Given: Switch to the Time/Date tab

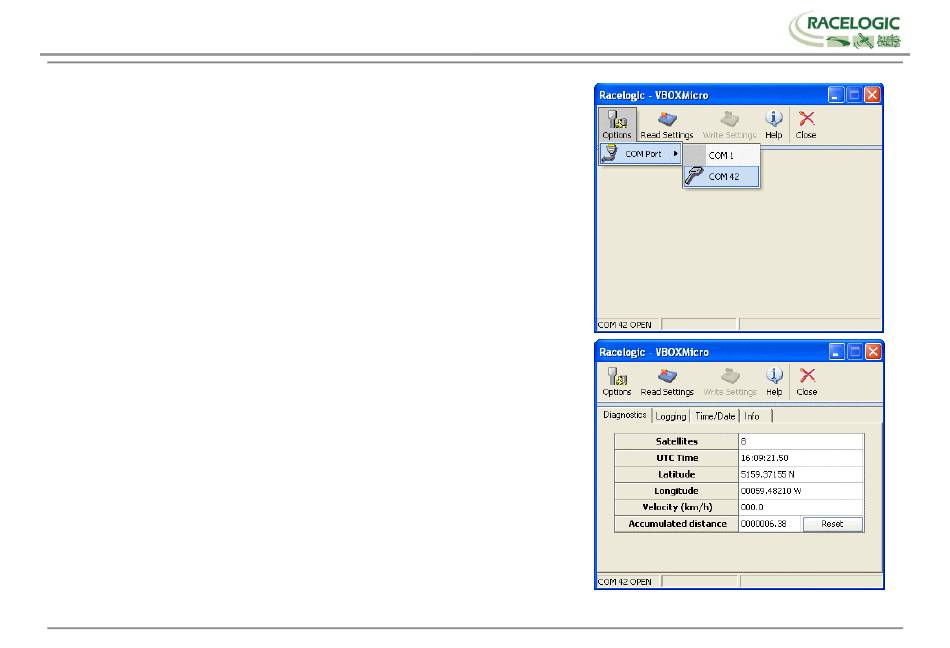Looking at the screenshot, I should pyautogui.click(x=715, y=416).
